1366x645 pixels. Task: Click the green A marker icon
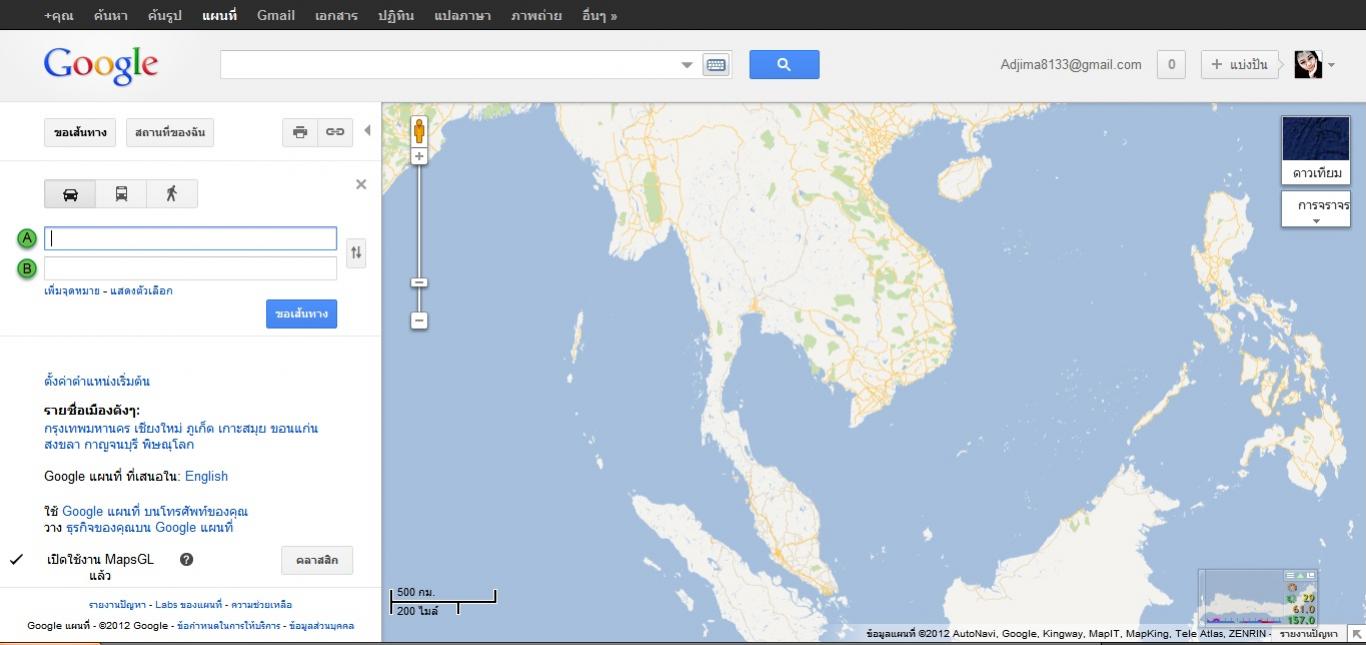tap(27, 238)
